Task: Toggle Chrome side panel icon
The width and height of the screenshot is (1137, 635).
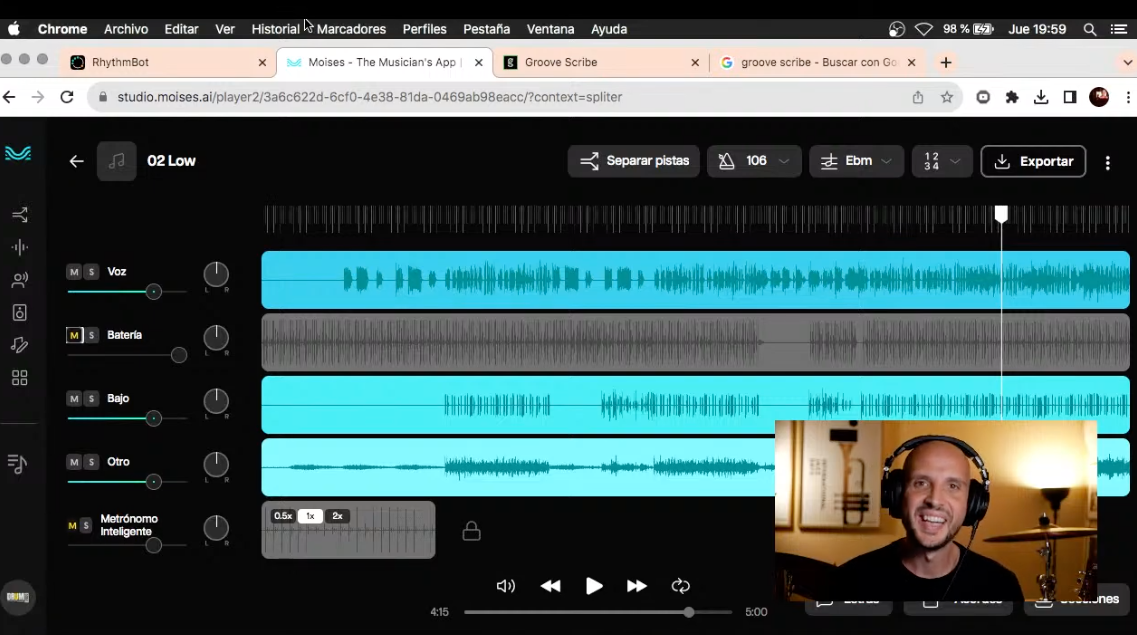Action: click(x=1070, y=97)
